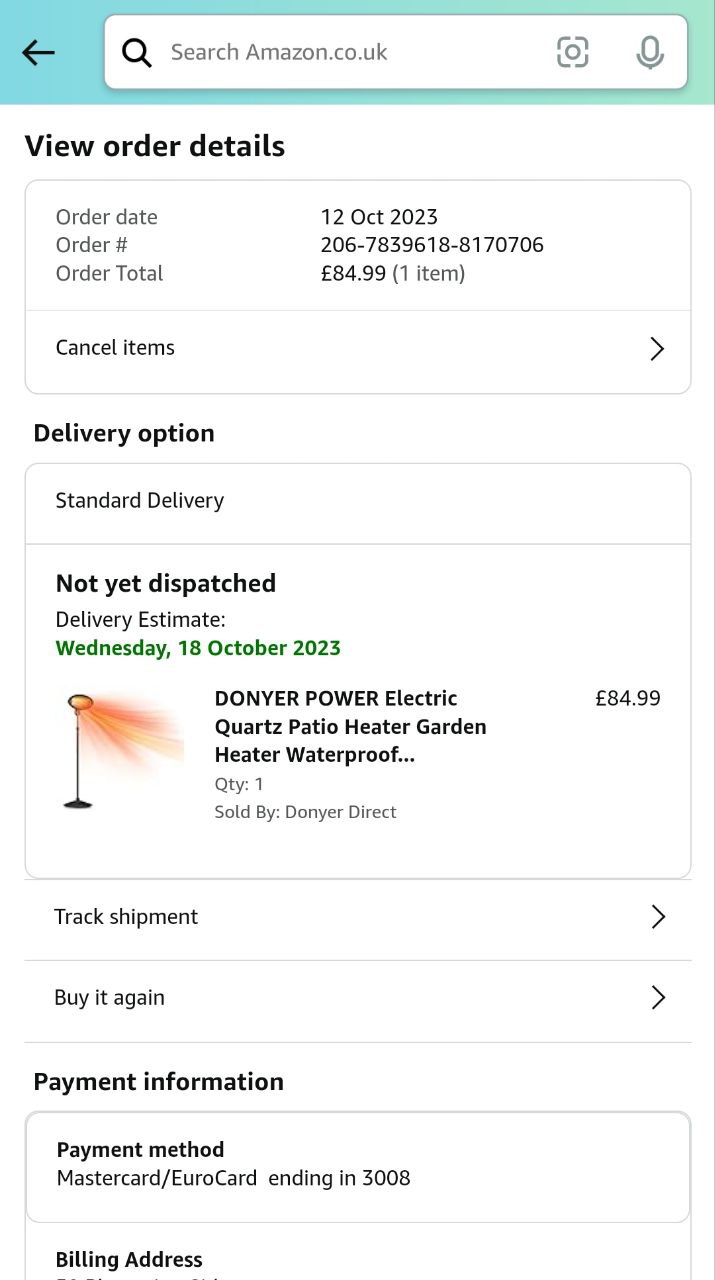Image resolution: width=715 pixels, height=1280 pixels.
Task: Tap Sold By Donyer Direct text
Action: pyautogui.click(x=305, y=812)
